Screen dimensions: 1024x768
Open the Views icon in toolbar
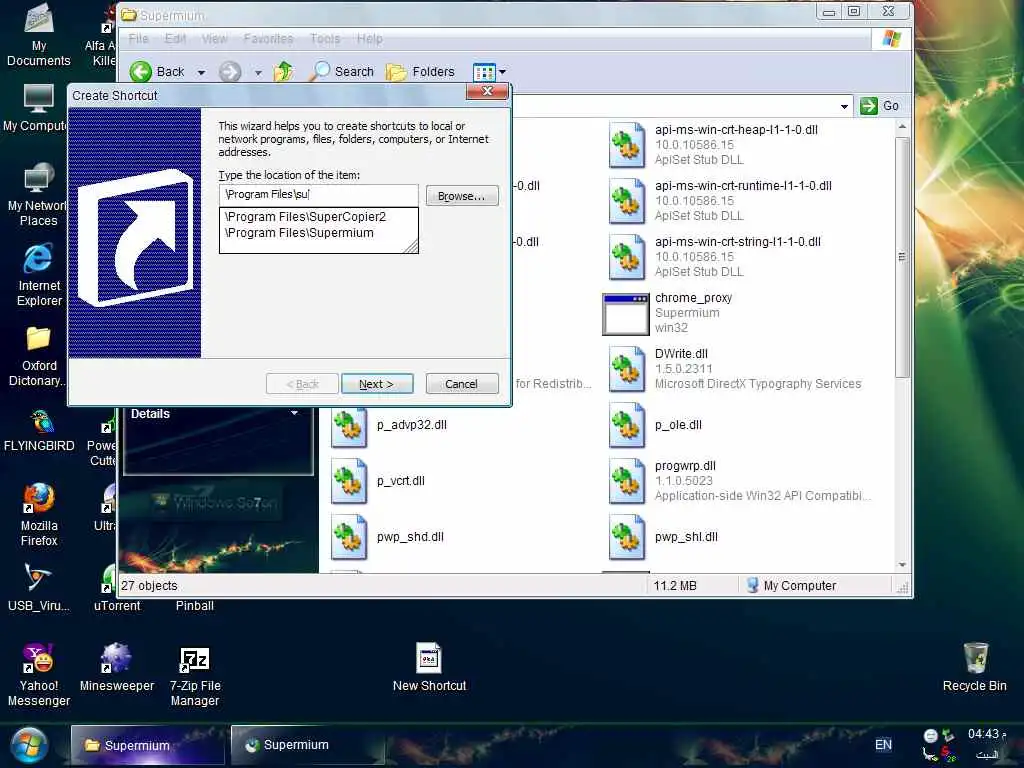pos(484,72)
